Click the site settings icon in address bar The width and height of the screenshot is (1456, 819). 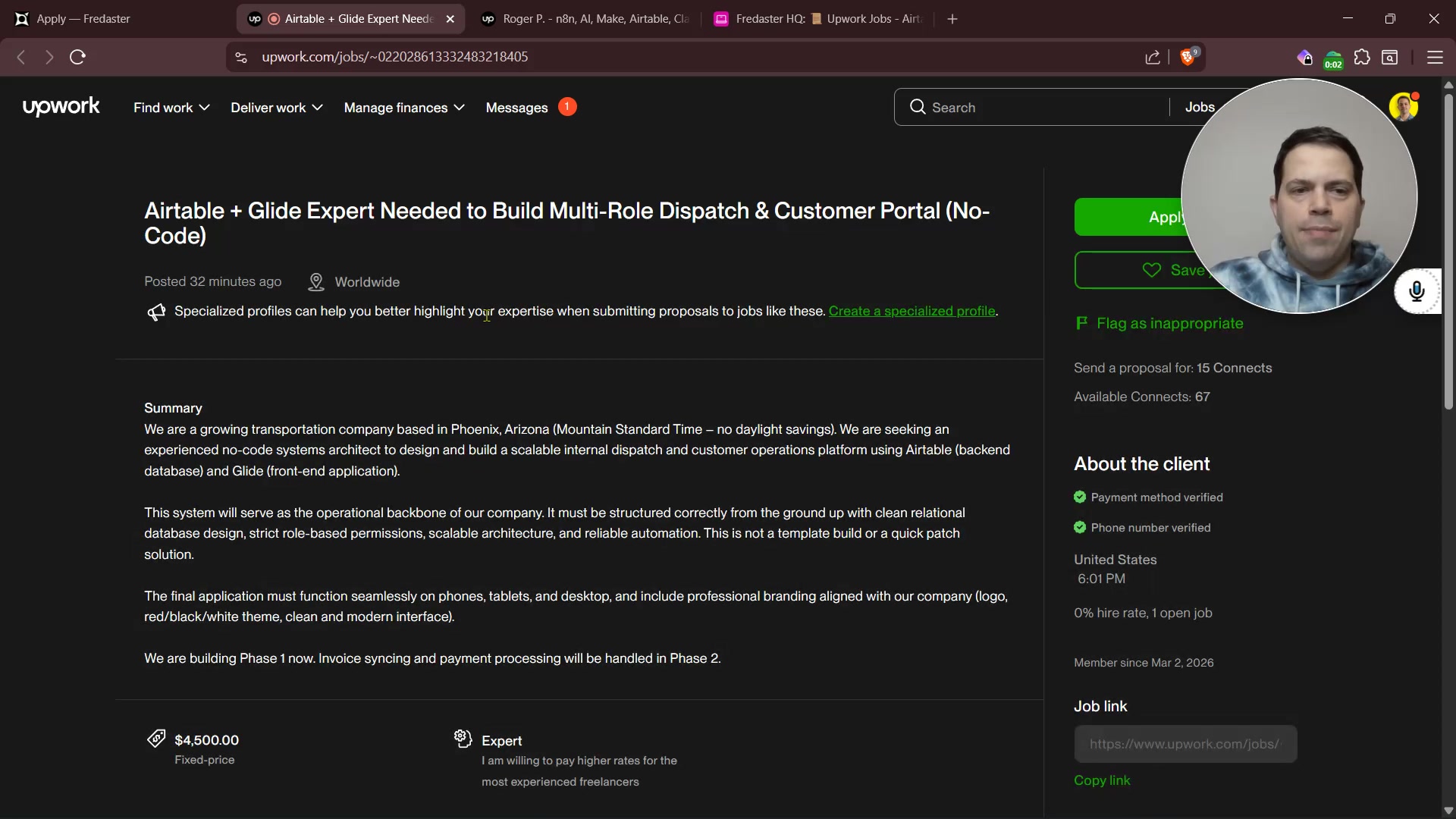point(241,58)
